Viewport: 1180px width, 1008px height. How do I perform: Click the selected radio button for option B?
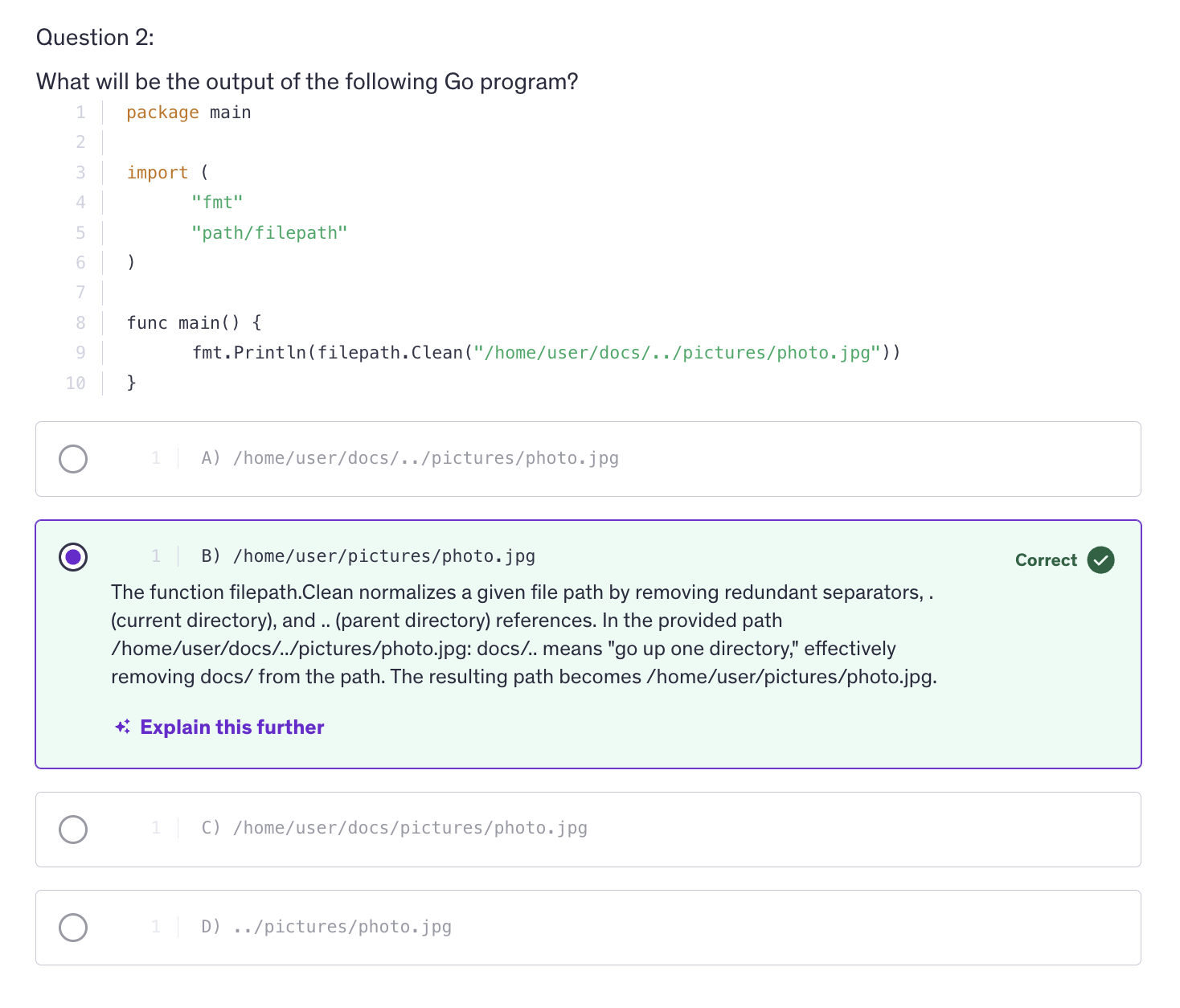coord(73,557)
